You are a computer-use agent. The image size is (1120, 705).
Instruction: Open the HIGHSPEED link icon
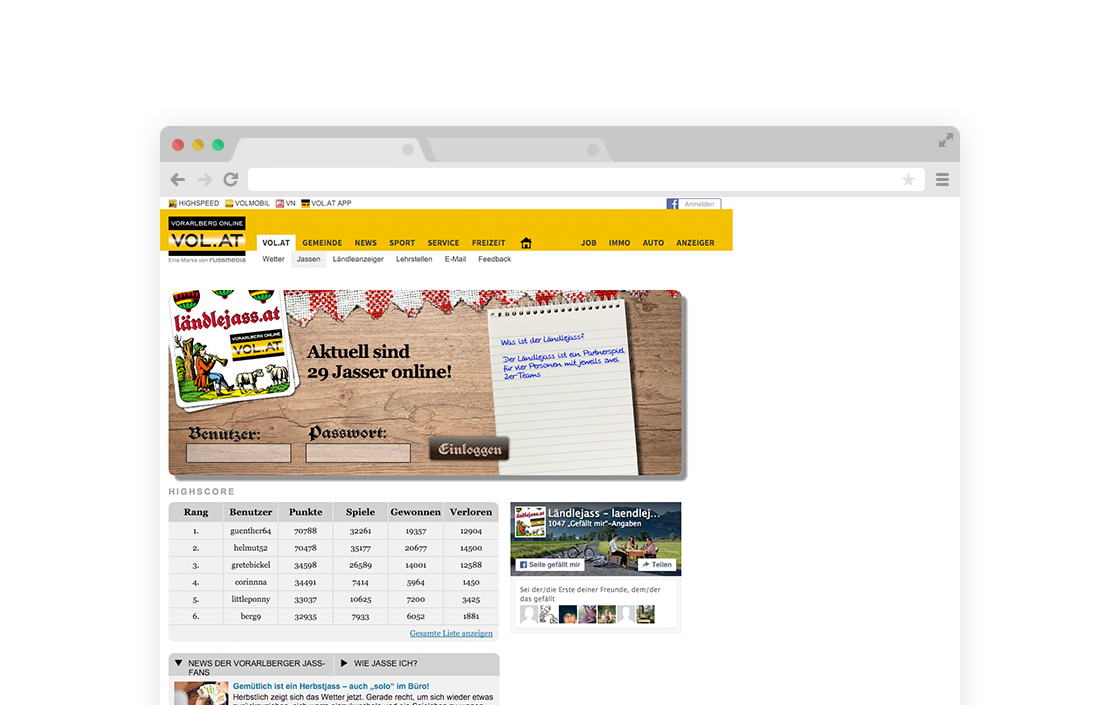(x=172, y=204)
